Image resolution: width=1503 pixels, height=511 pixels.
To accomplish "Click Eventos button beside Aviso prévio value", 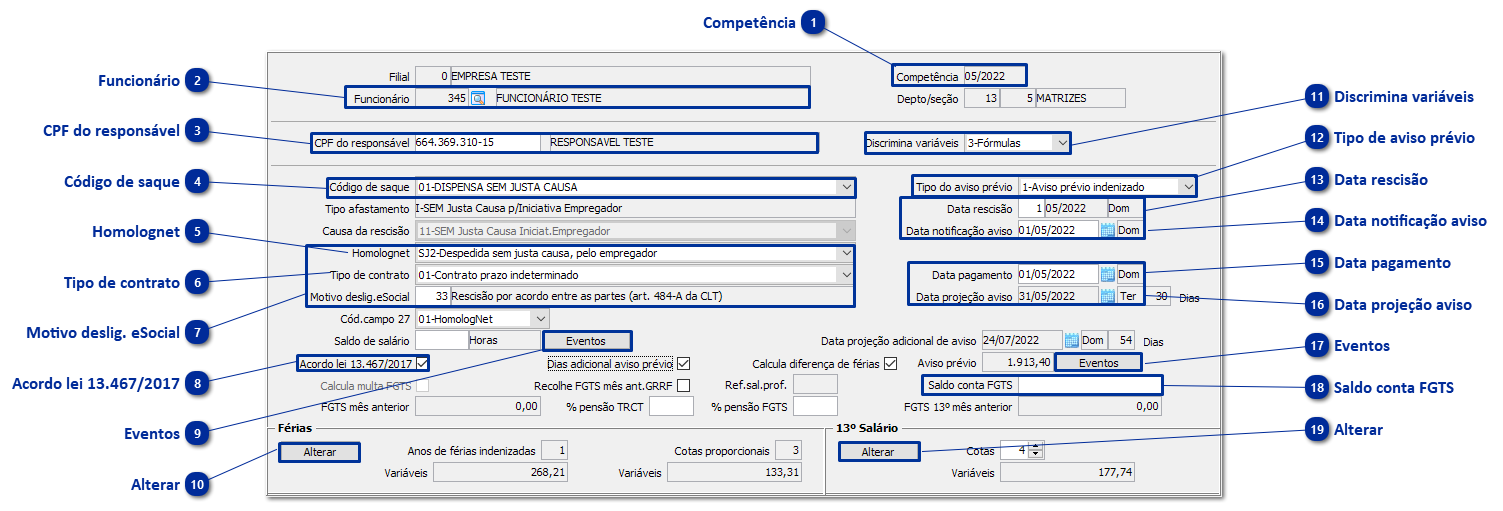I will (1098, 362).
